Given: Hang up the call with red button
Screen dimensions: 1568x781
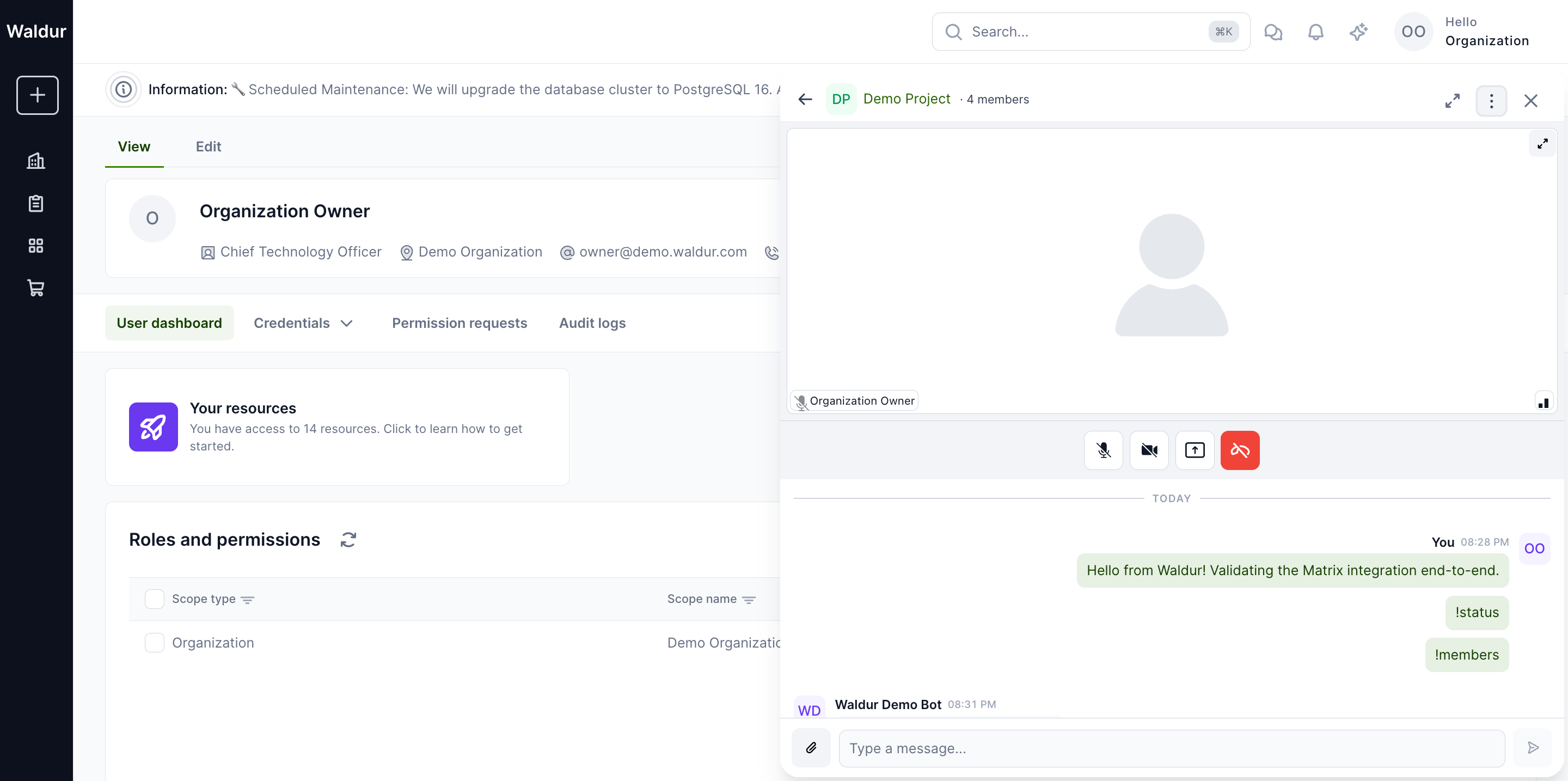Looking at the screenshot, I should [1240, 450].
